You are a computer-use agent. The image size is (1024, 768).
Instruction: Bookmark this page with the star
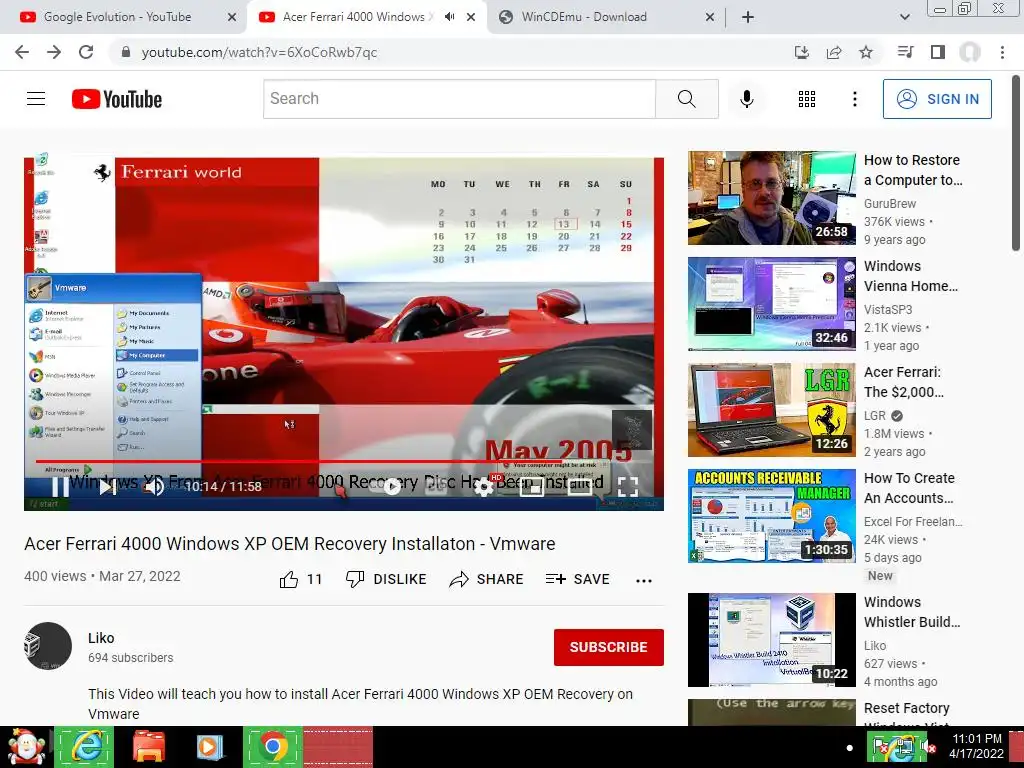866,52
